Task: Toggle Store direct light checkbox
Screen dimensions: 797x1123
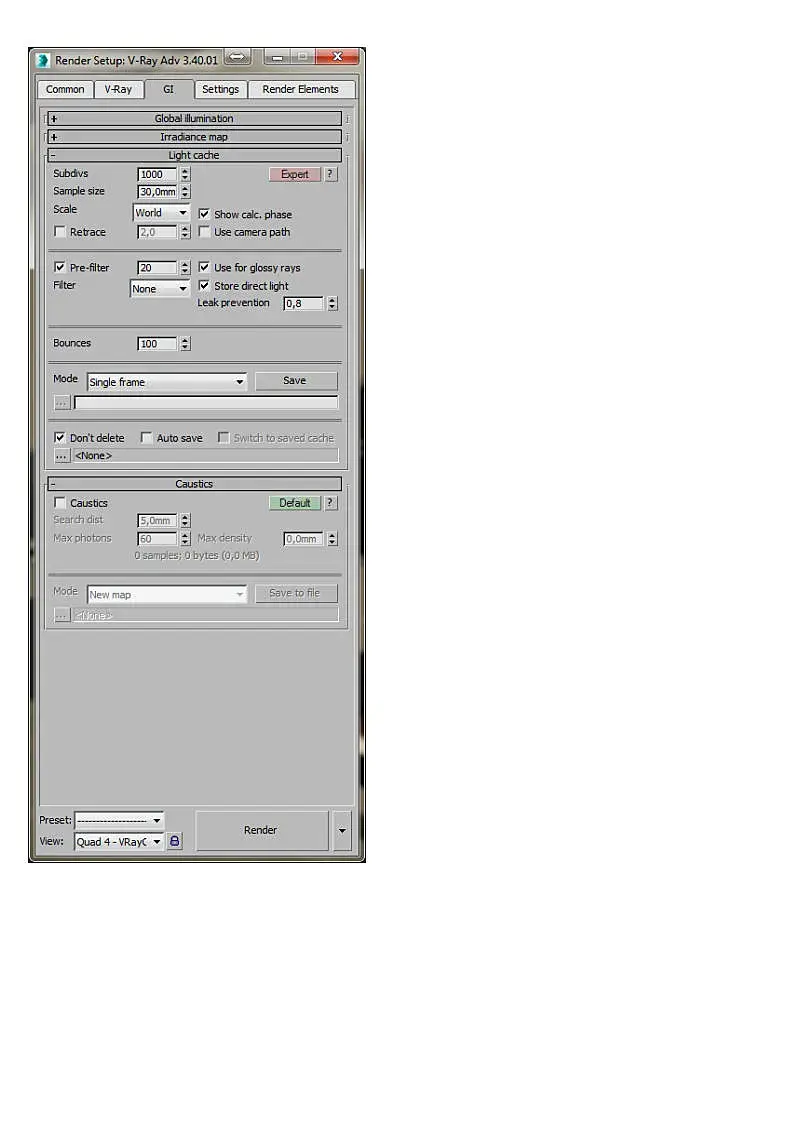Action: tap(204, 286)
